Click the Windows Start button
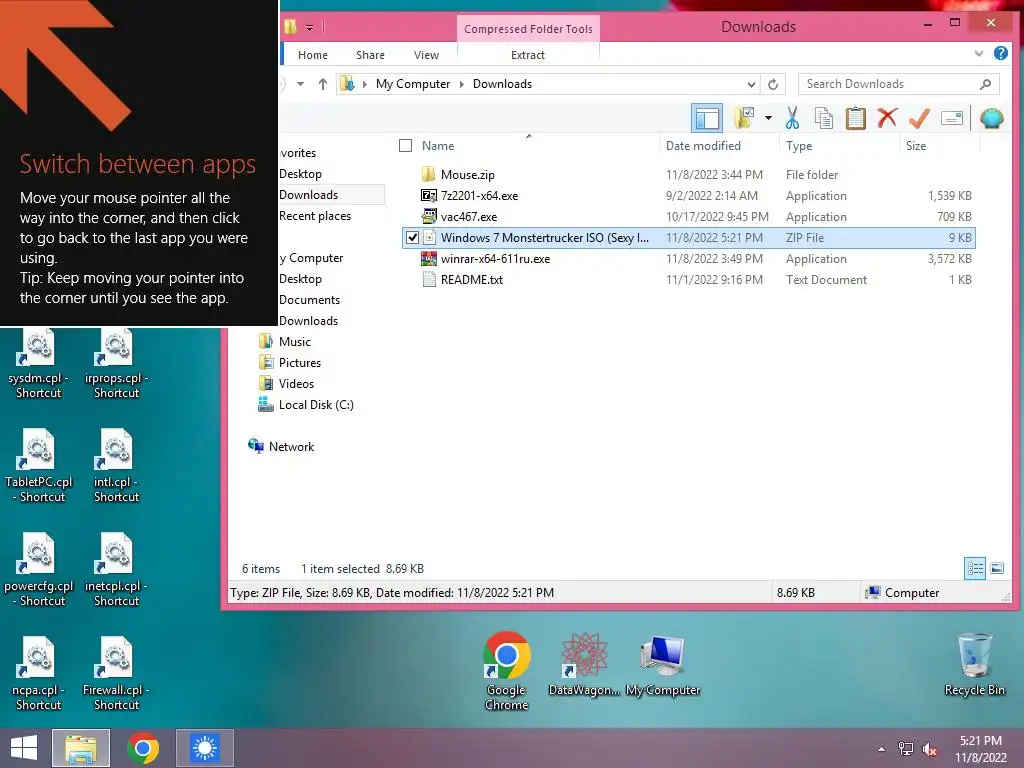The image size is (1024, 768). tap(24, 748)
